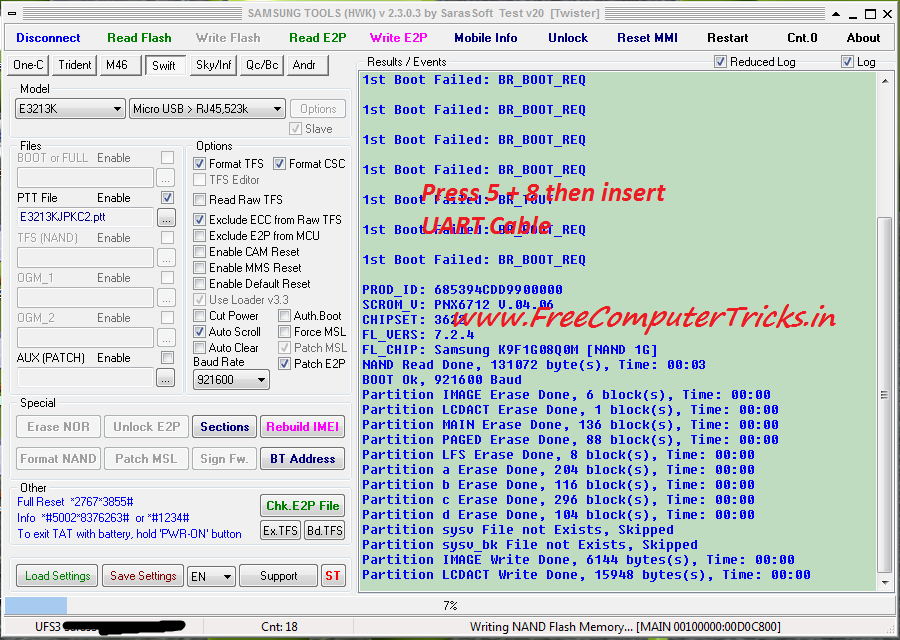Toggle Reduced Log checkbox
900x640 pixels.
(x=720, y=62)
